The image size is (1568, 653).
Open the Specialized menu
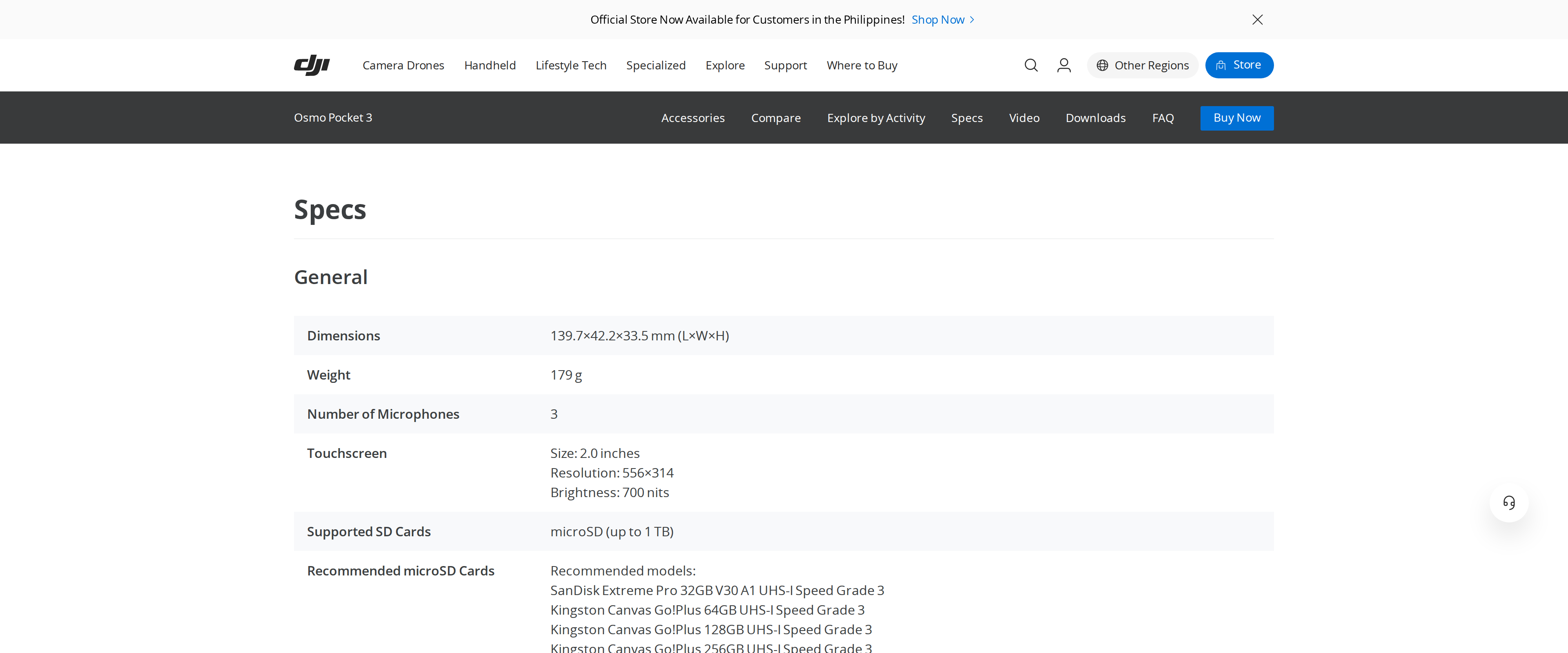point(655,65)
